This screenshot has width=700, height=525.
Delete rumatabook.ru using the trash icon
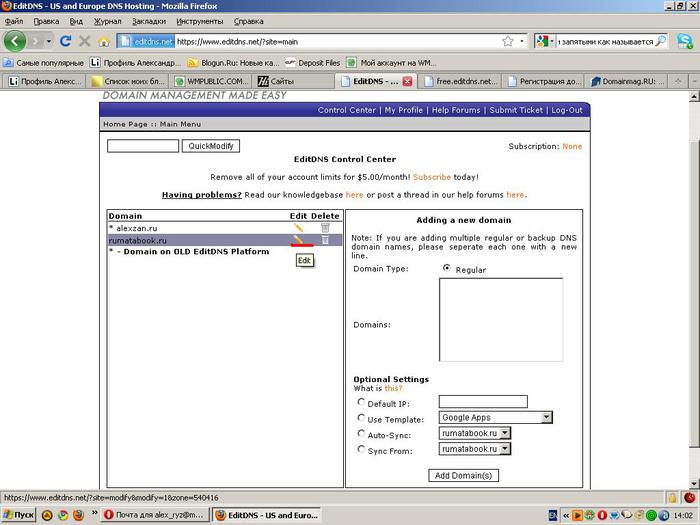coord(325,240)
